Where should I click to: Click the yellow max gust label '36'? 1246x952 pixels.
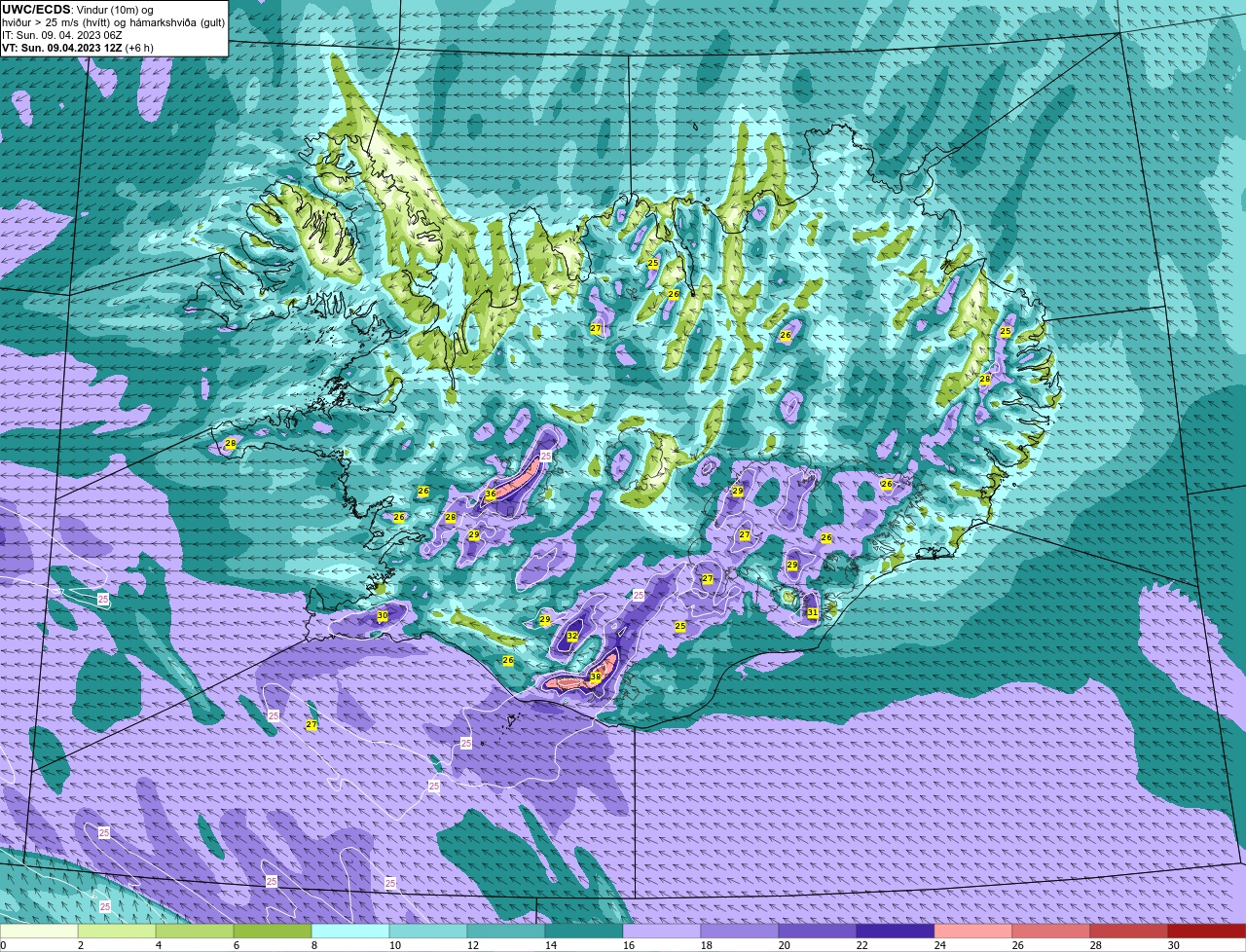pos(491,494)
